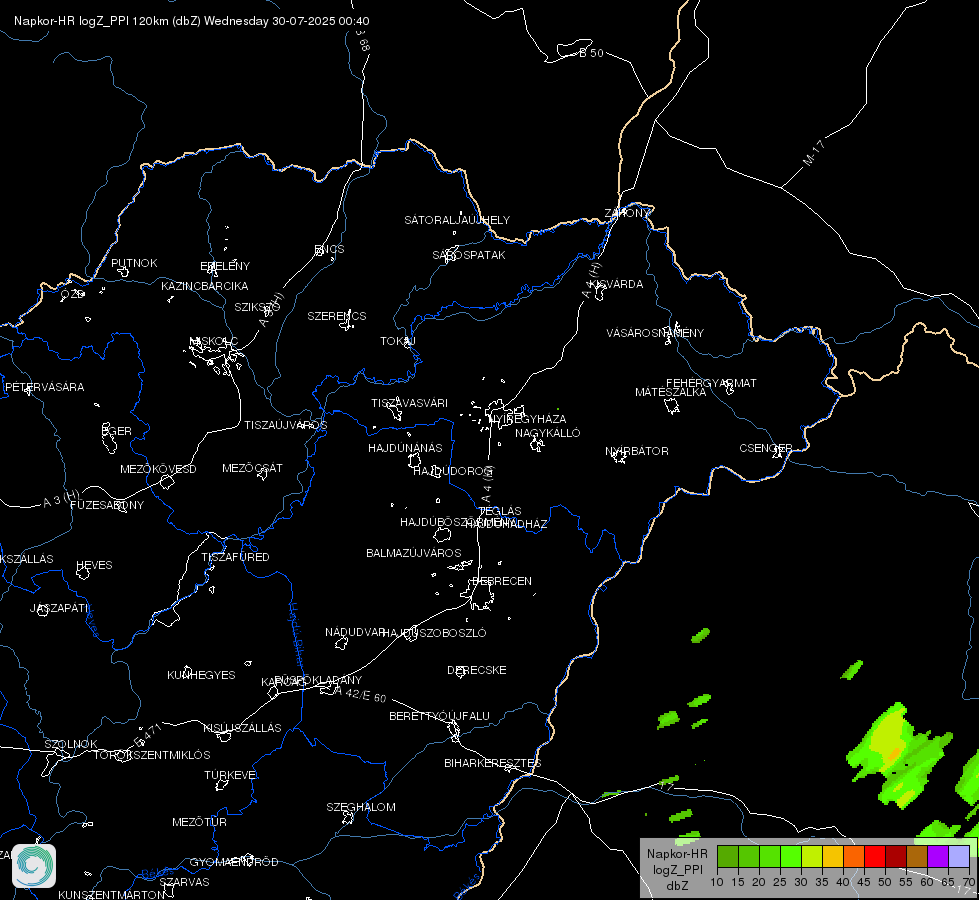Pick the 35–40 dBZ yellow legend swatch
979x900 pixels.
coord(834,856)
